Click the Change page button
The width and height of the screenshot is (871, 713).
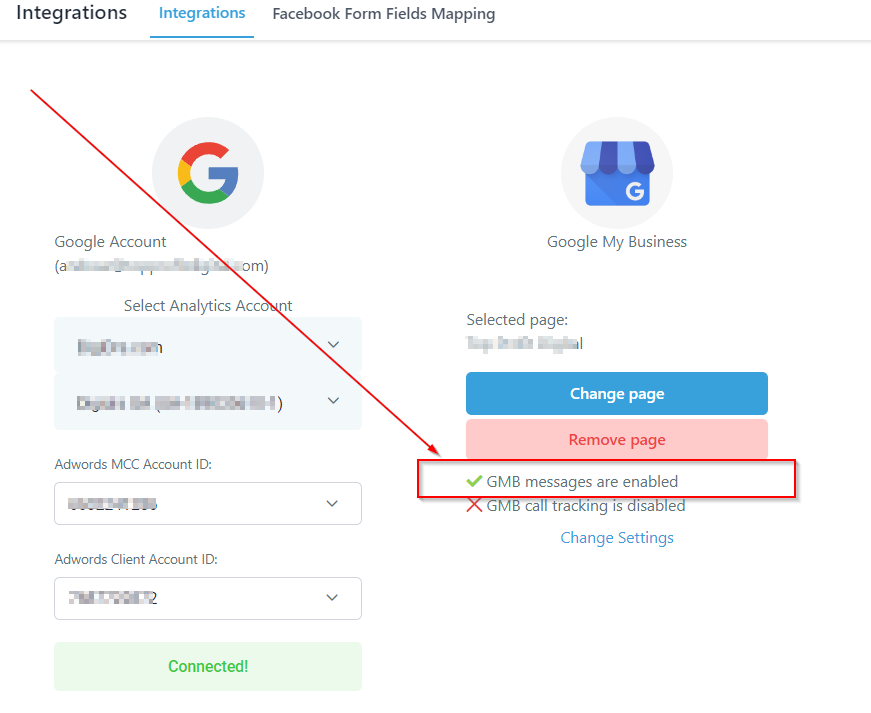click(617, 394)
